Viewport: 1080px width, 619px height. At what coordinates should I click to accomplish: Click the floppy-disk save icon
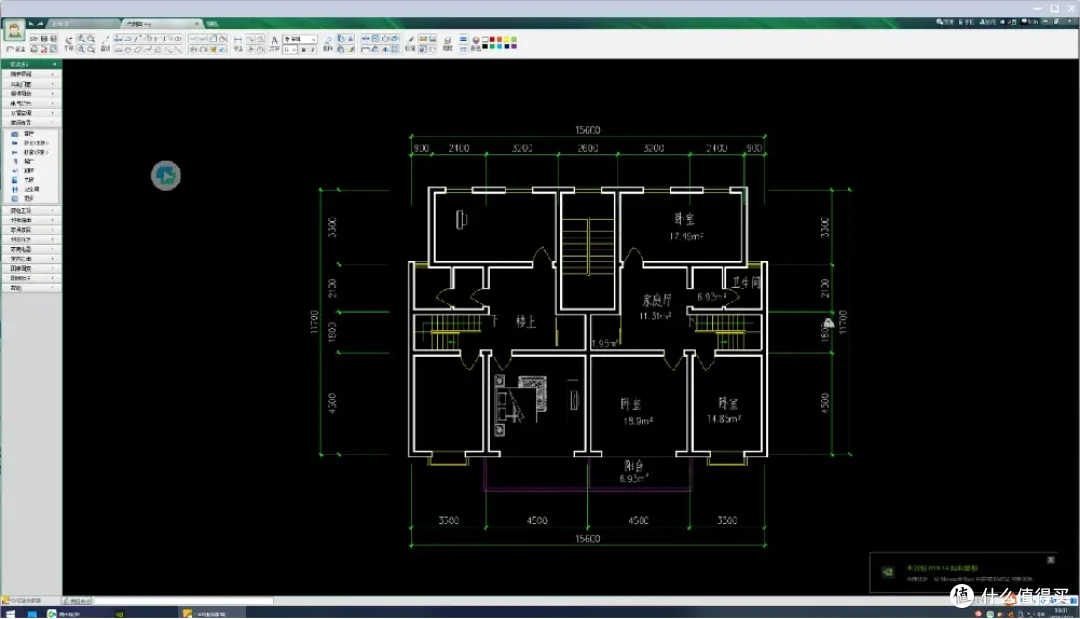pos(43,39)
